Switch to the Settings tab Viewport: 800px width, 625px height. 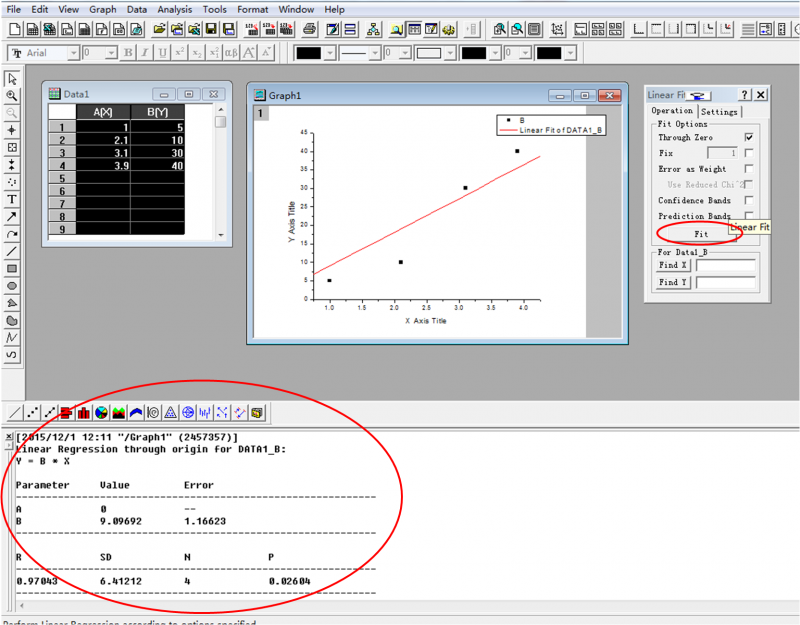718,111
